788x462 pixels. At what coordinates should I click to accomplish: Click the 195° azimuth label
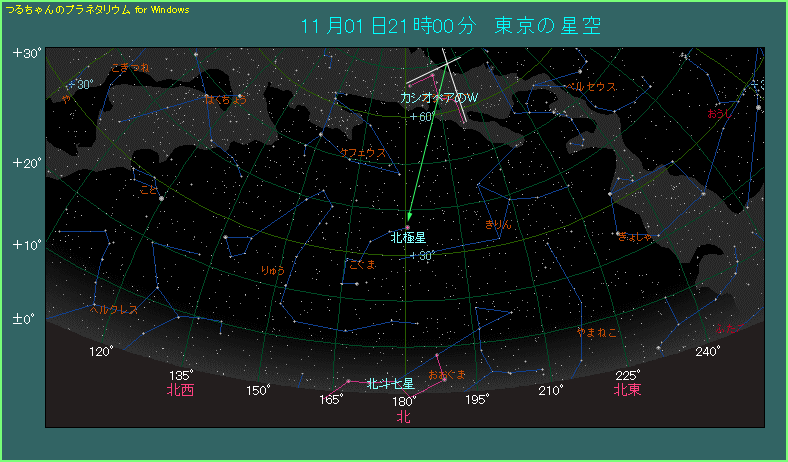(477, 400)
